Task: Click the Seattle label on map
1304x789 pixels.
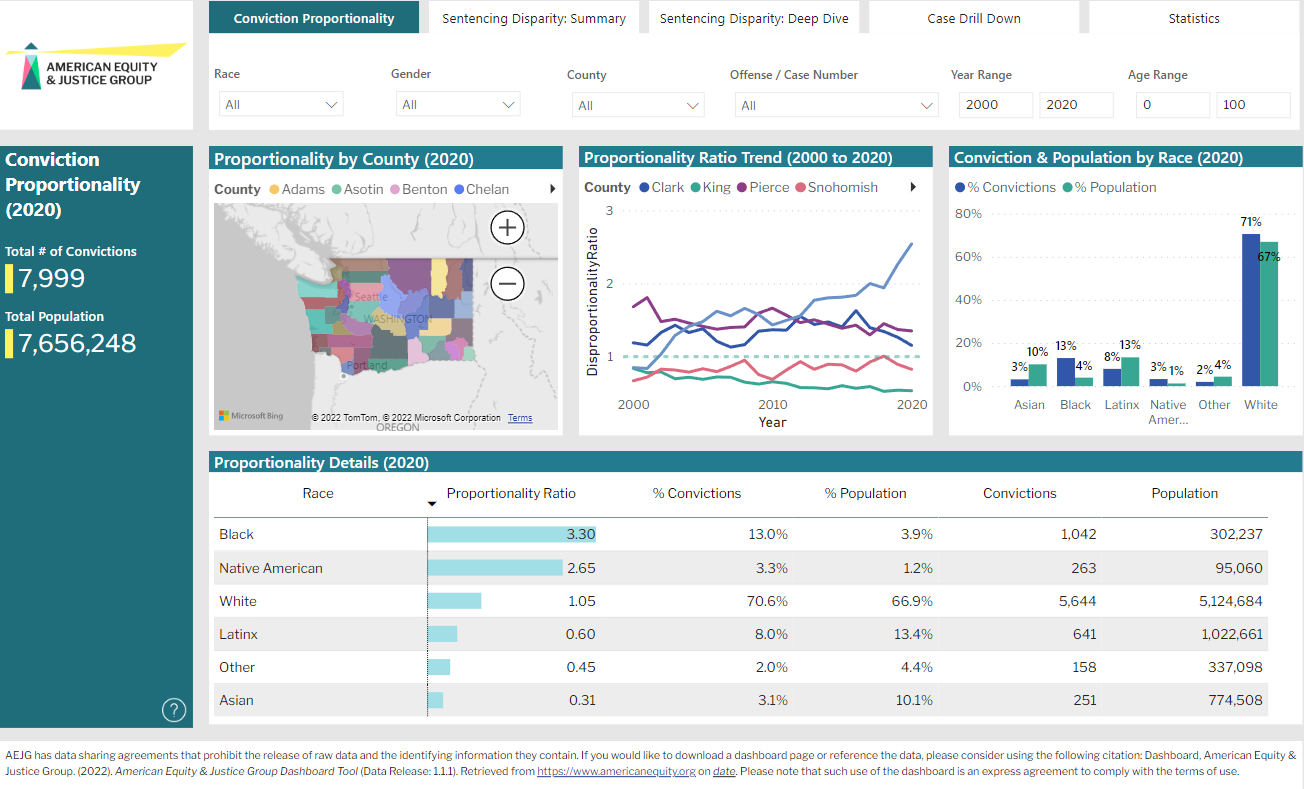Action: click(371, 297)
